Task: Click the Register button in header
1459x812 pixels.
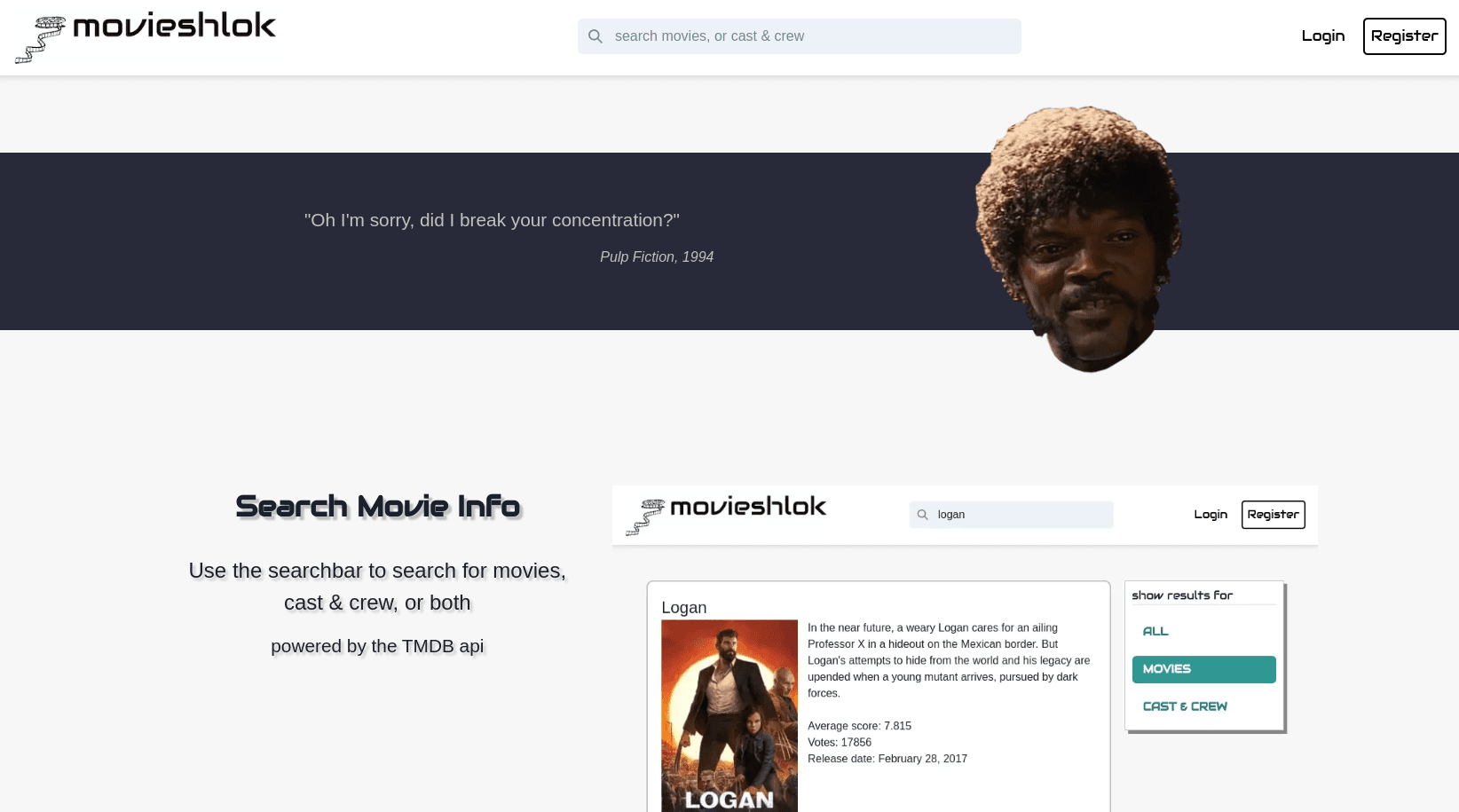Action: coord(1404,36)
